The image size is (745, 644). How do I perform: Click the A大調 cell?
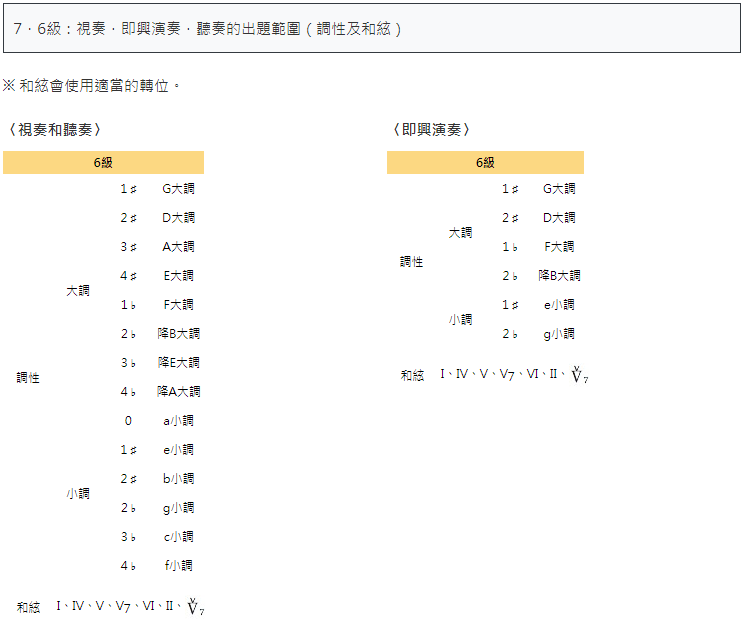tap(178, 247)
